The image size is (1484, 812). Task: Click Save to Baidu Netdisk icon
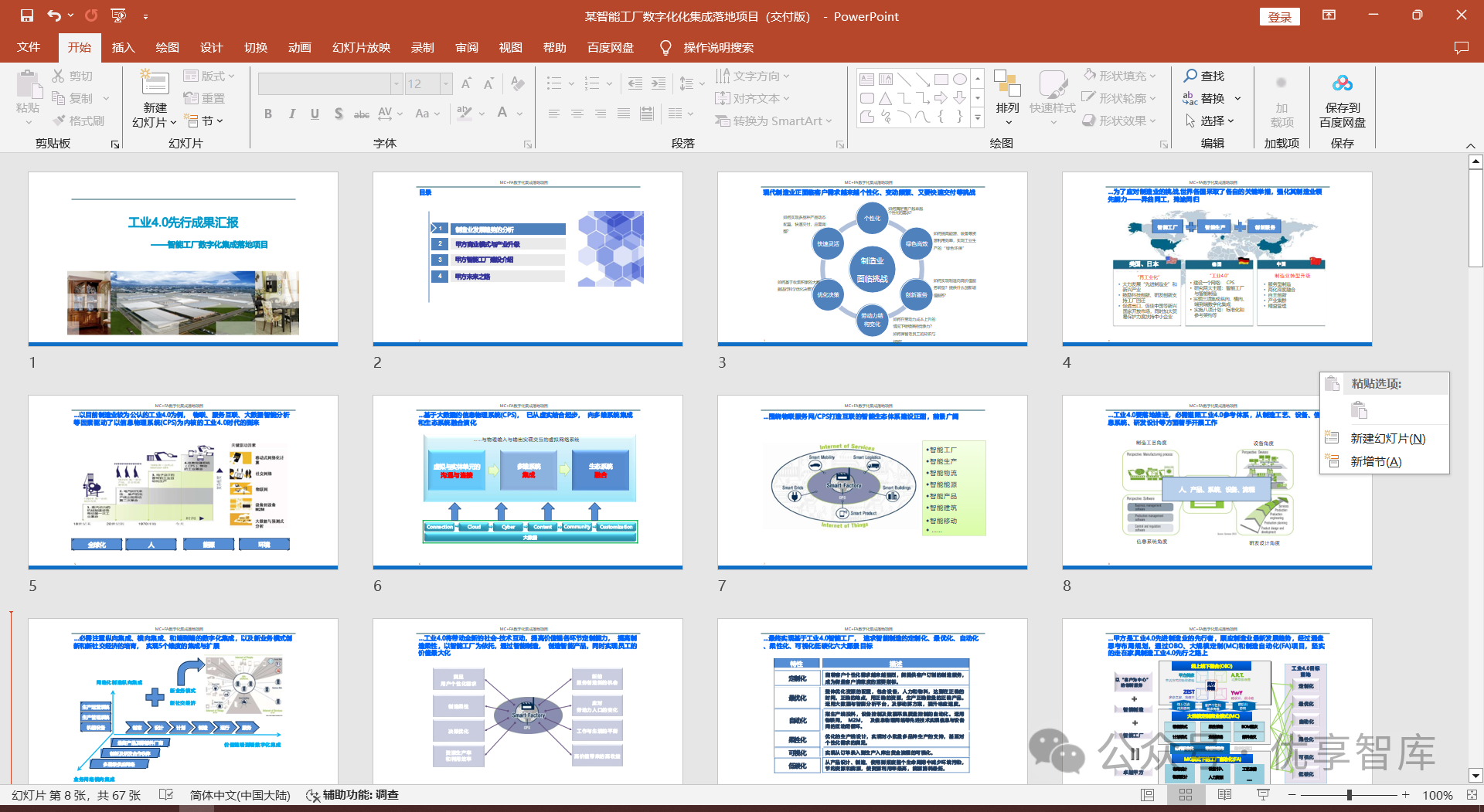(1343, 83)
